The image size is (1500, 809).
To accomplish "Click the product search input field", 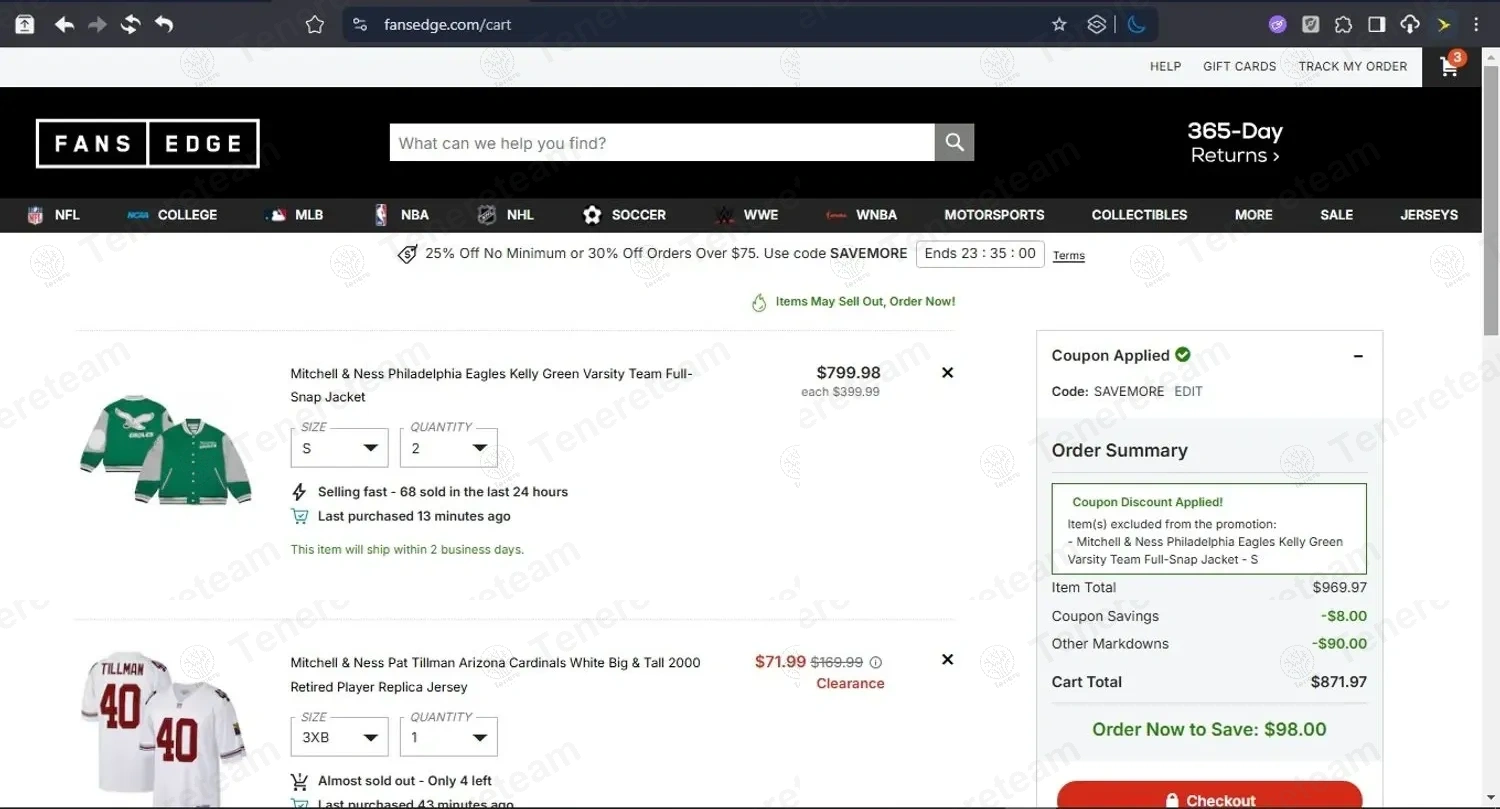I will click(x=662, y=143).
